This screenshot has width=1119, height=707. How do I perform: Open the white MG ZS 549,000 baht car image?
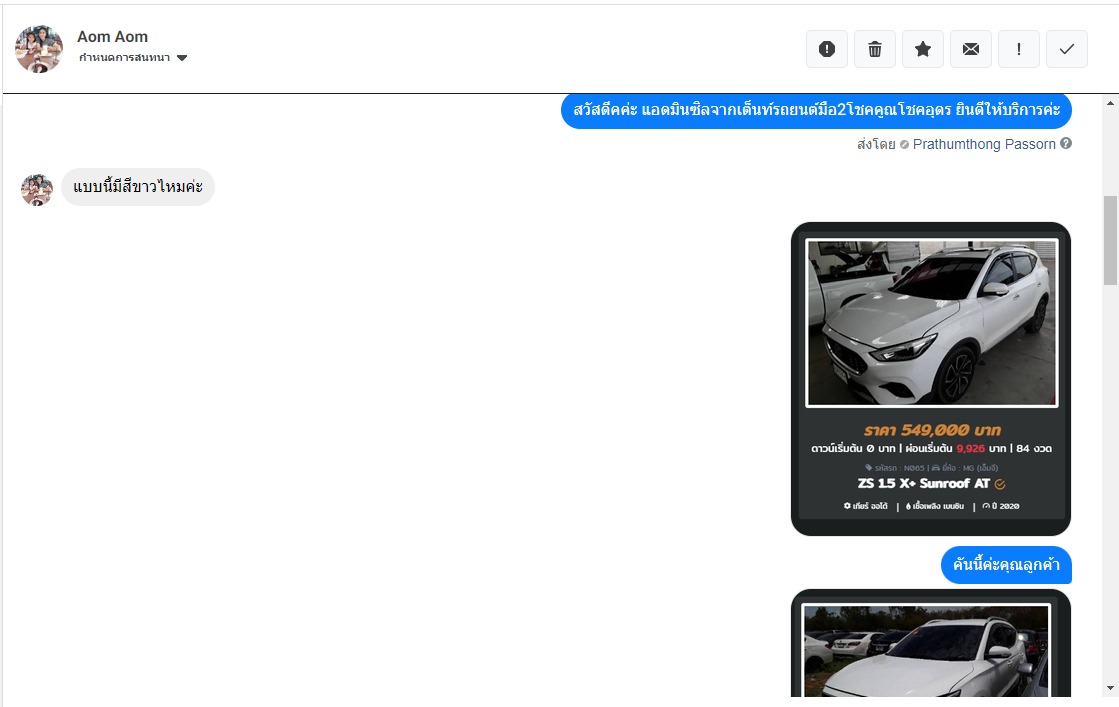pyautogui.click(x=931, y=322)
